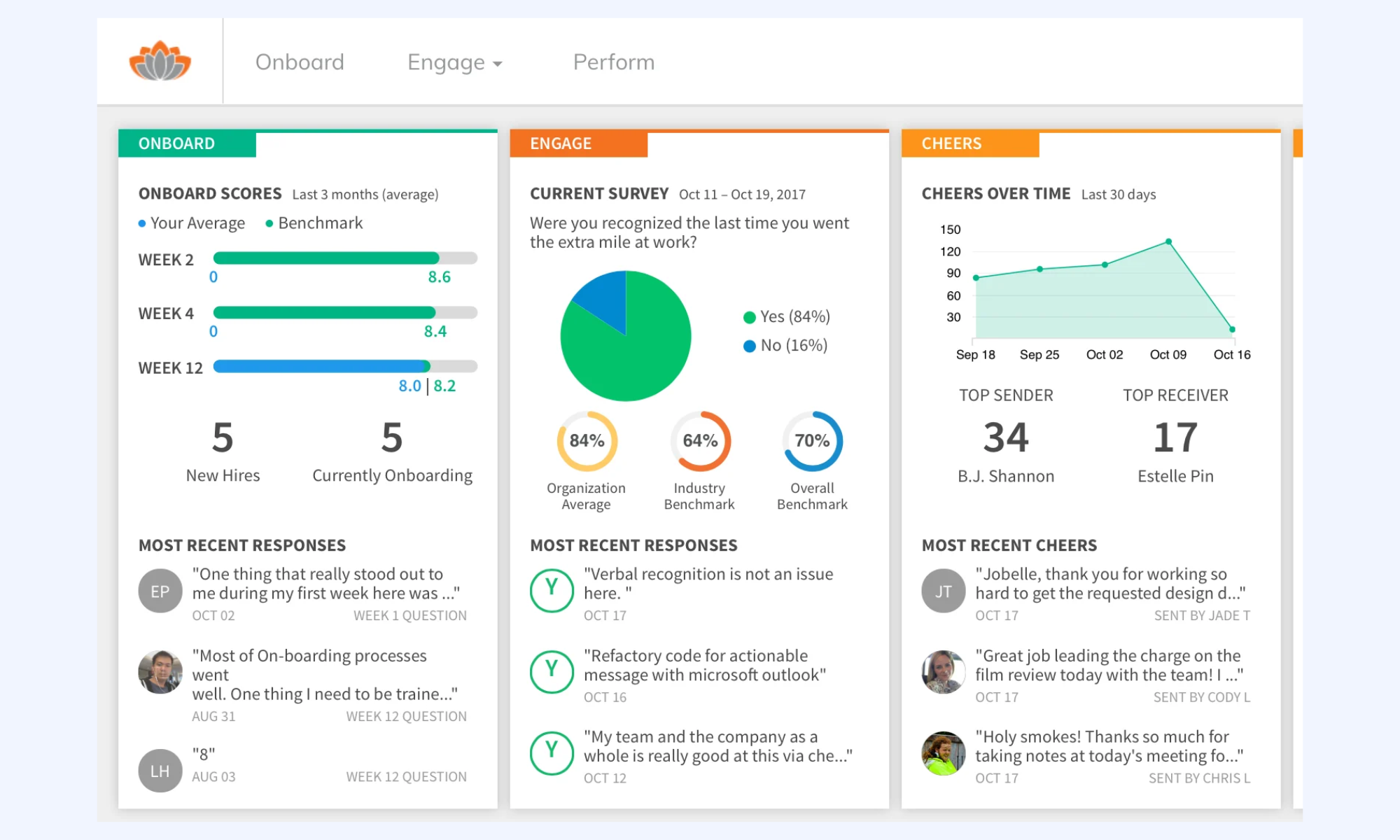
Task: Click the Y icon beside 'Refactory code'
Action: [552, 672]
